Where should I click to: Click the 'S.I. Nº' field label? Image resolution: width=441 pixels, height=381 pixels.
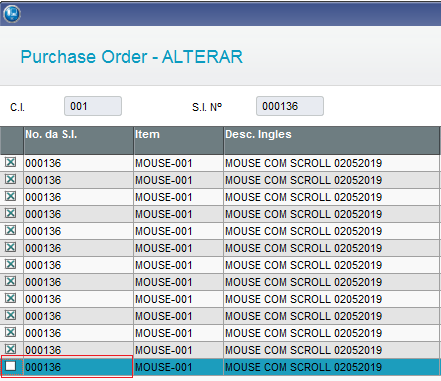click(x=207, y=107)
